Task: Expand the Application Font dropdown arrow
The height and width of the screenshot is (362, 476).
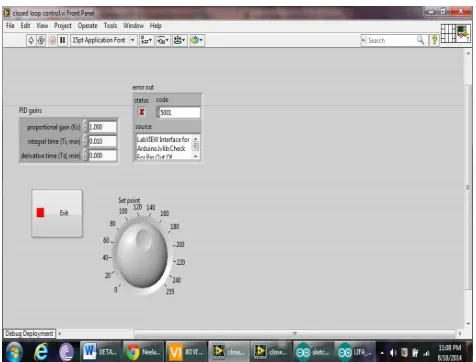Action: pos(132,40)
